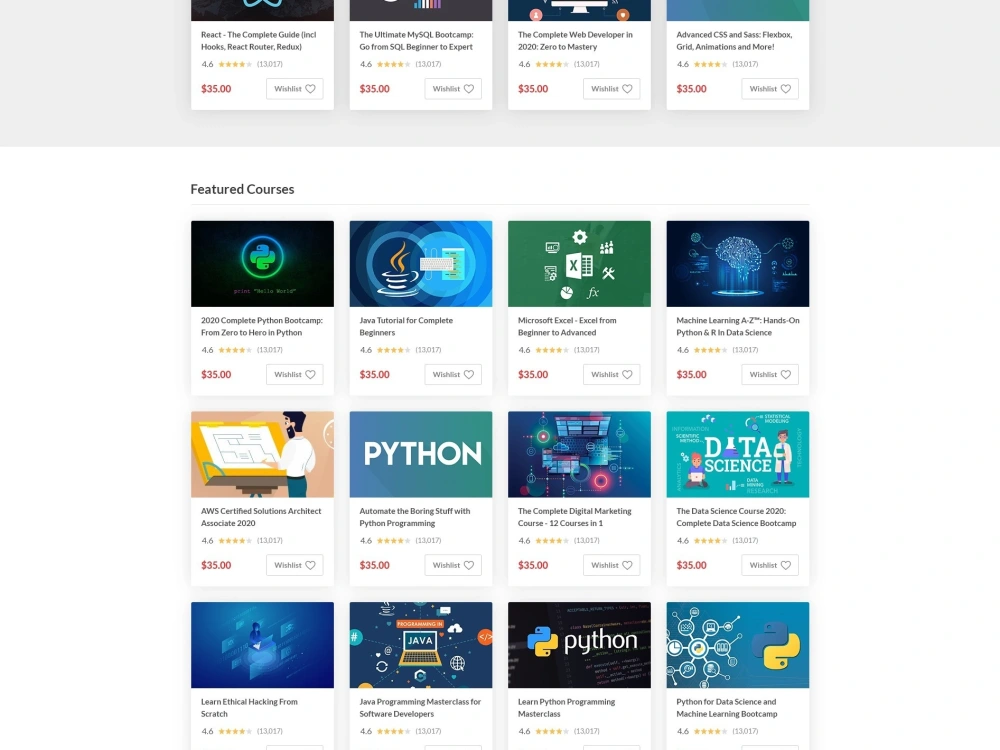Wishlist the Ultimate MySQL Bootcamp course
1000x750 pixels.
point(453,89)
